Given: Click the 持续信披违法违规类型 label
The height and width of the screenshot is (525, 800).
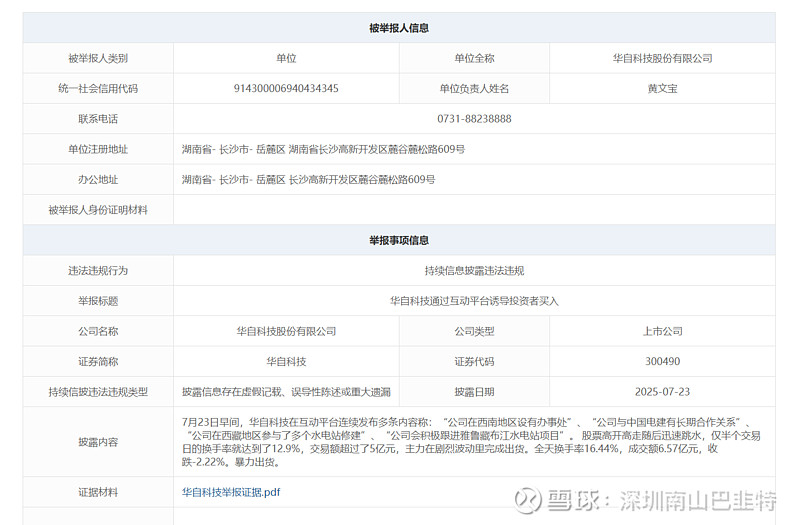Looking at the screenshot, I should click(x=98, y=392).
